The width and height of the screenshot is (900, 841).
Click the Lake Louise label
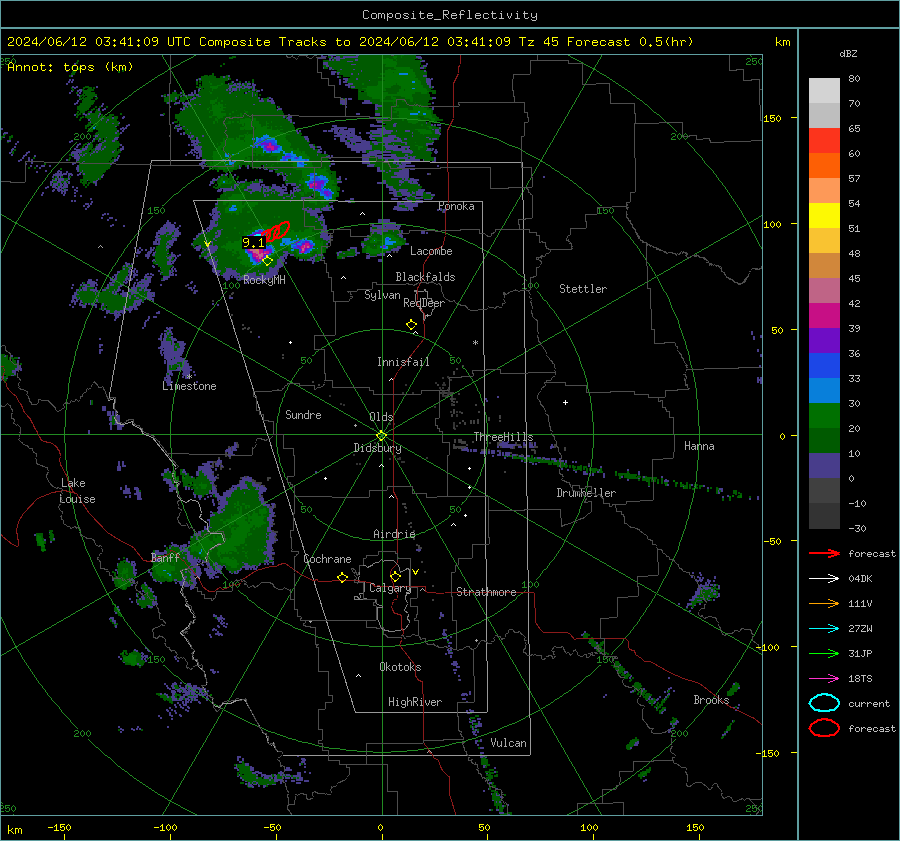77,491
